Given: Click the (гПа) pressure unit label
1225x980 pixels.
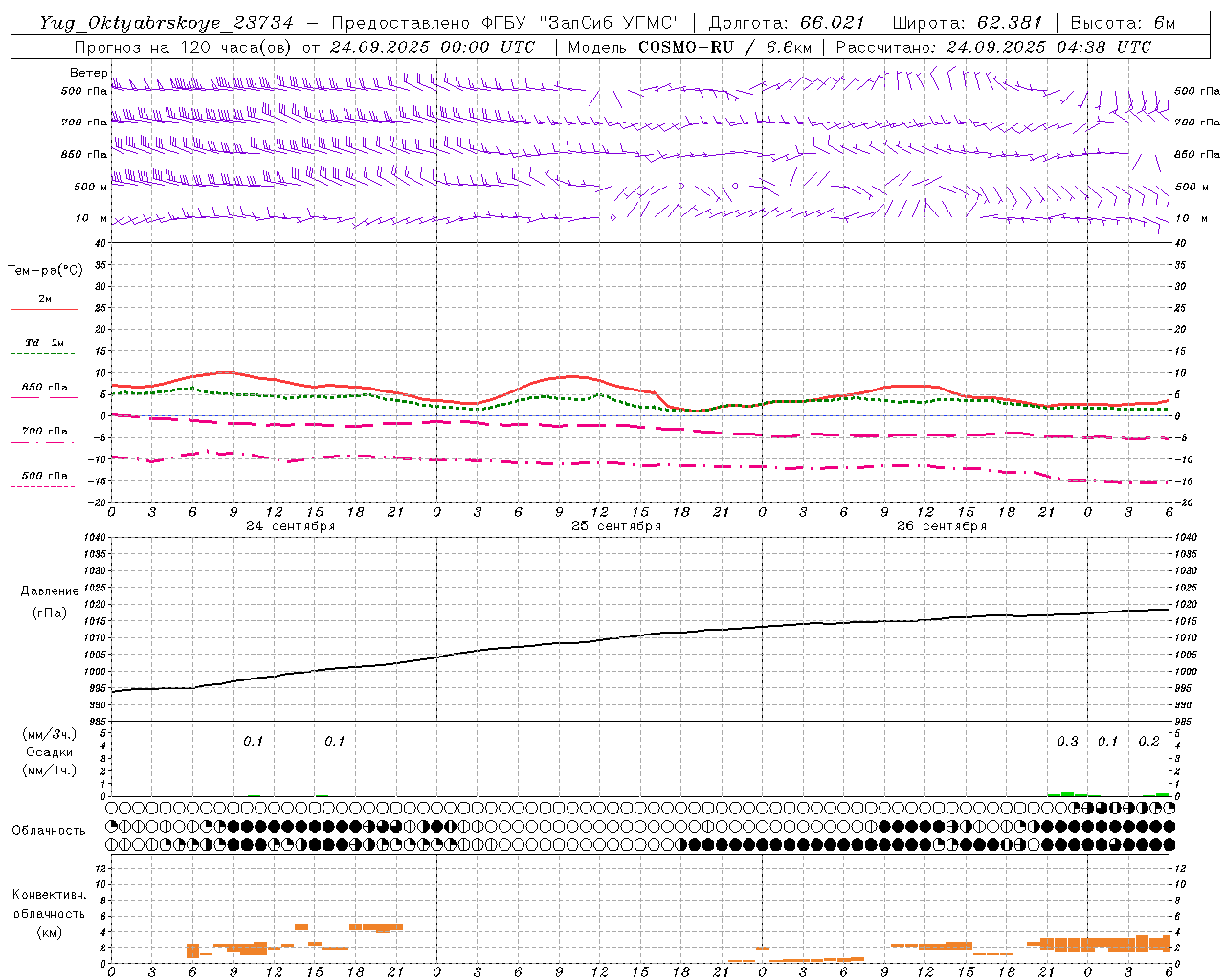Looking at the screenshot, I should coord(50,612).
